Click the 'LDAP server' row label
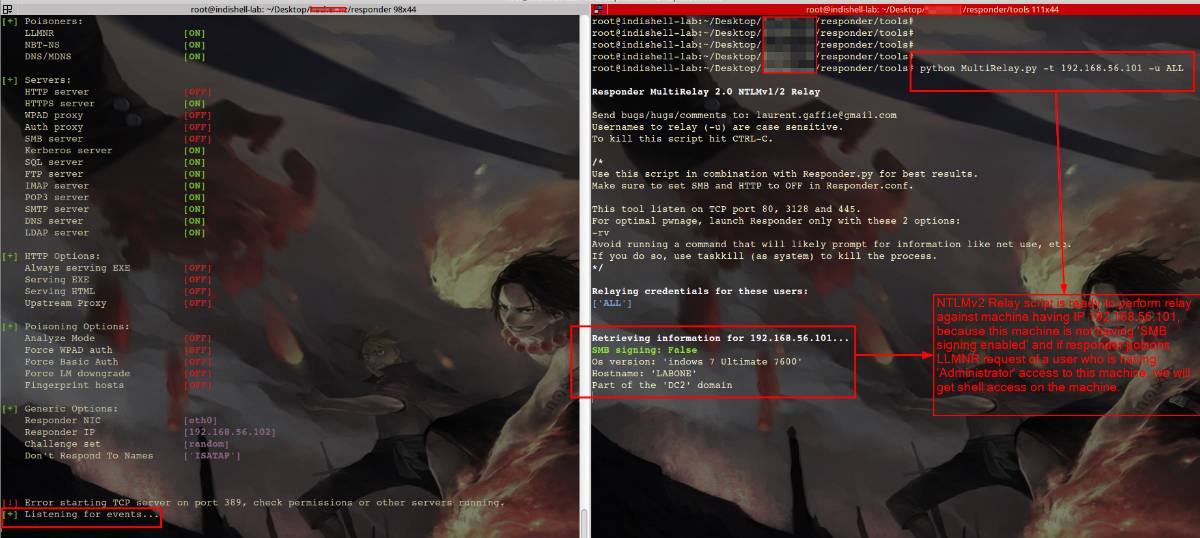 (57, 232)
